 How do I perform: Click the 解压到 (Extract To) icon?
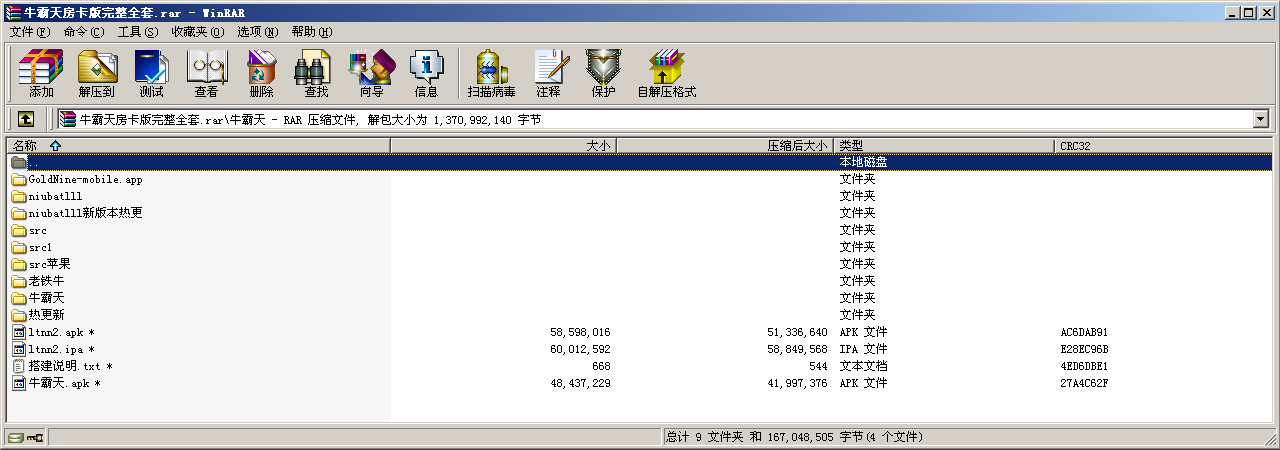click(x=96, y=73)
